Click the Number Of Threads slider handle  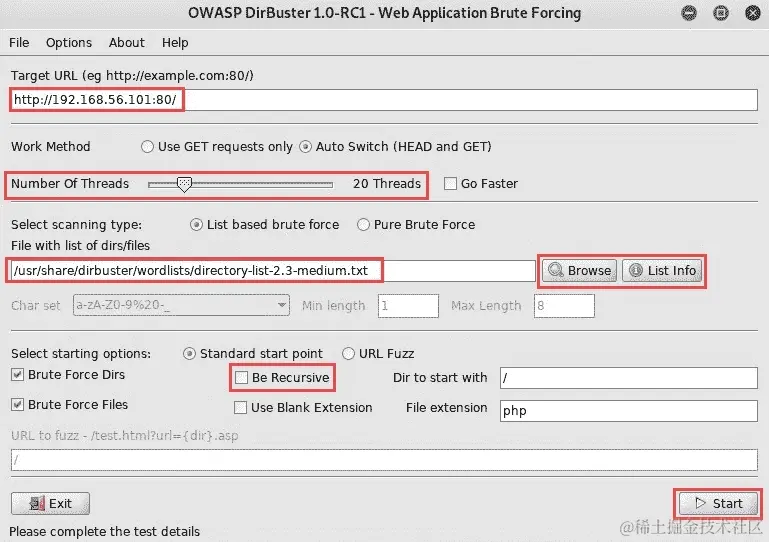(x=184, y=184)
